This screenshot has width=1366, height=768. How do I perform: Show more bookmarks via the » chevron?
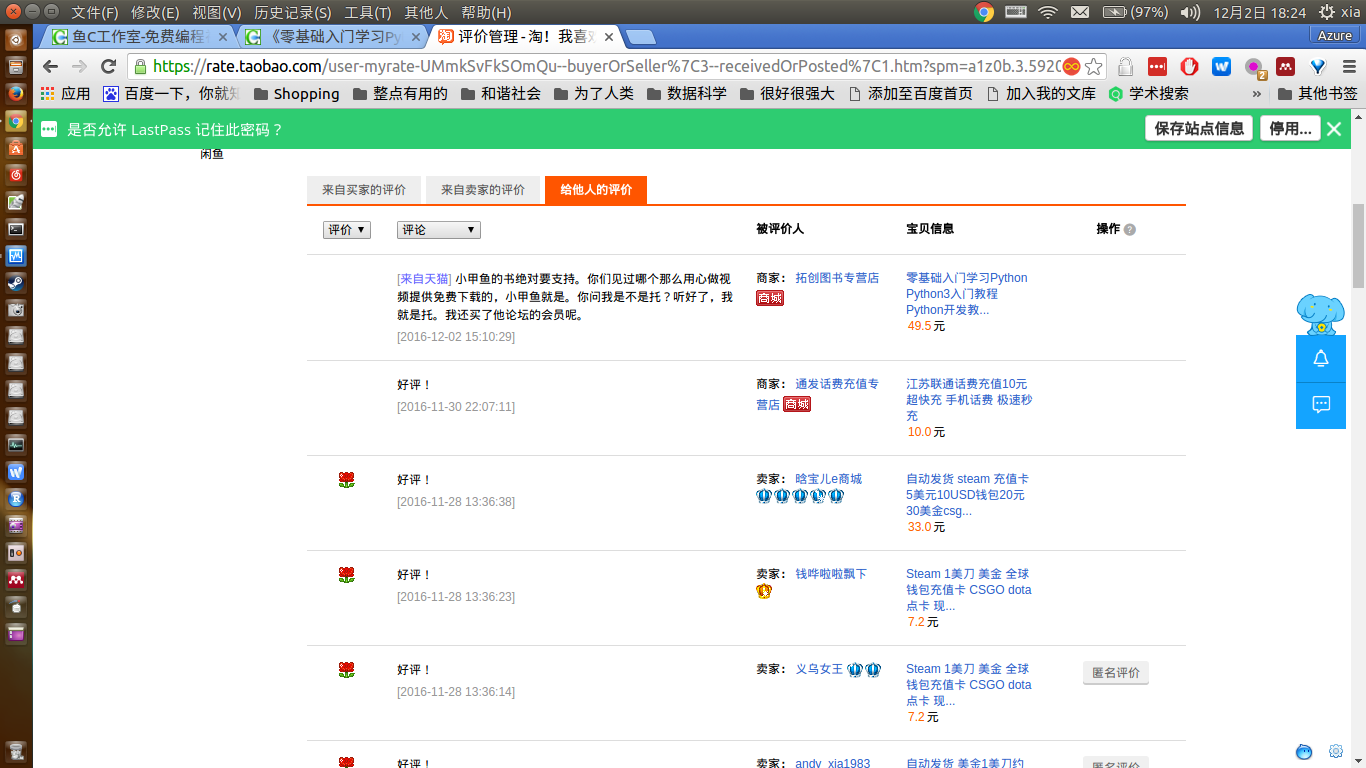(1257, 93)
